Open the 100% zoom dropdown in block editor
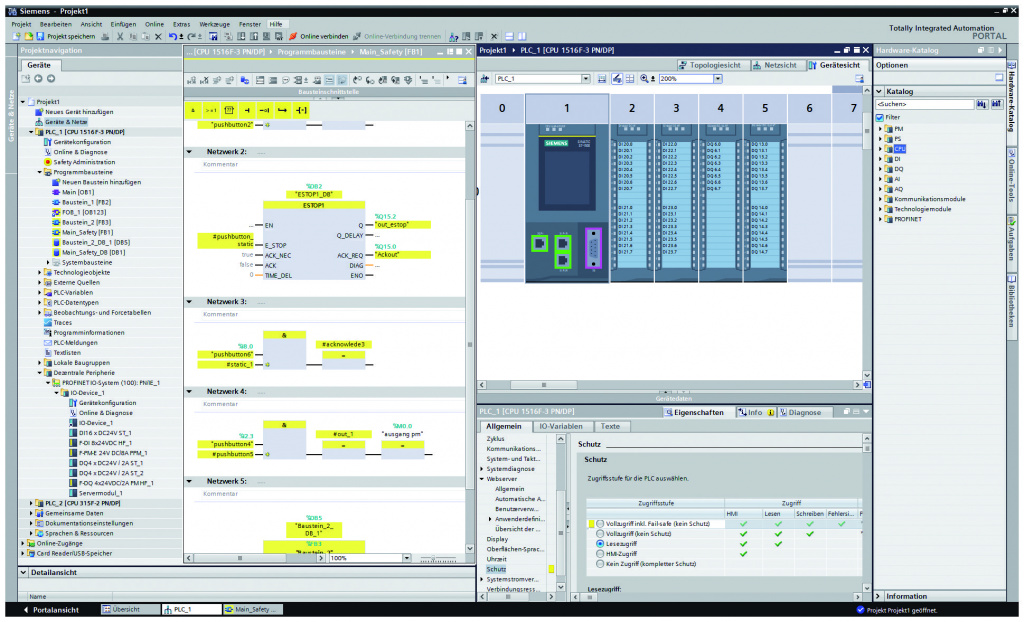Viewport: 1024px width, 622px height. [x=407, y=559]
